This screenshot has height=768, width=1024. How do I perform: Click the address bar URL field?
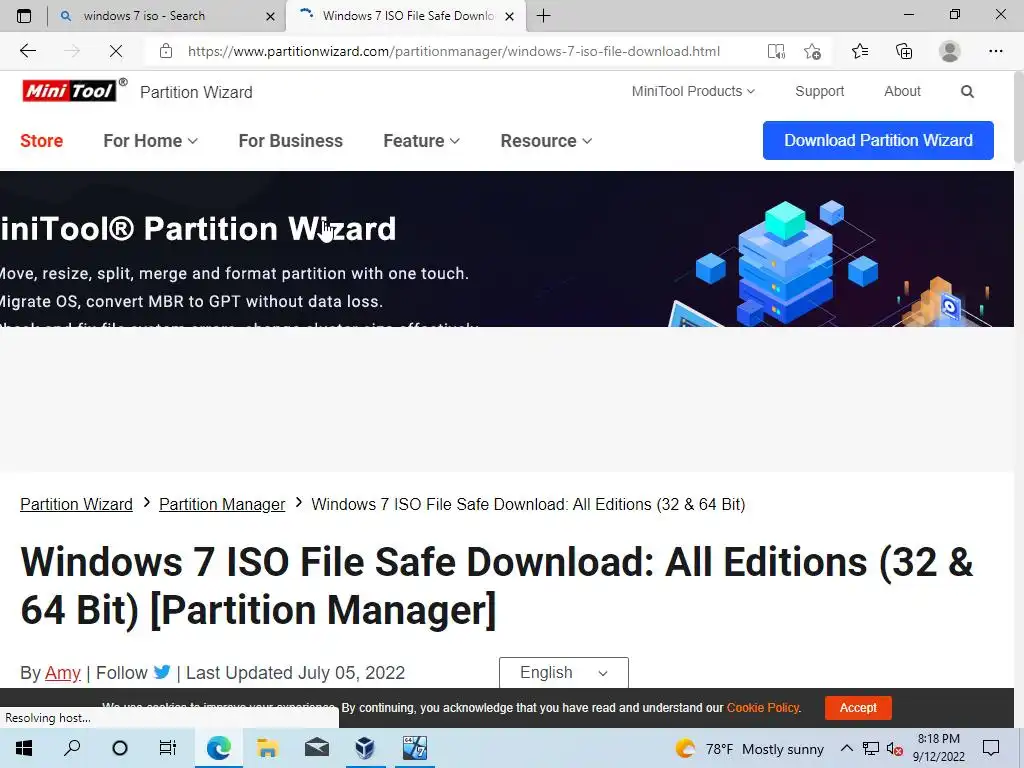(453, 51)
